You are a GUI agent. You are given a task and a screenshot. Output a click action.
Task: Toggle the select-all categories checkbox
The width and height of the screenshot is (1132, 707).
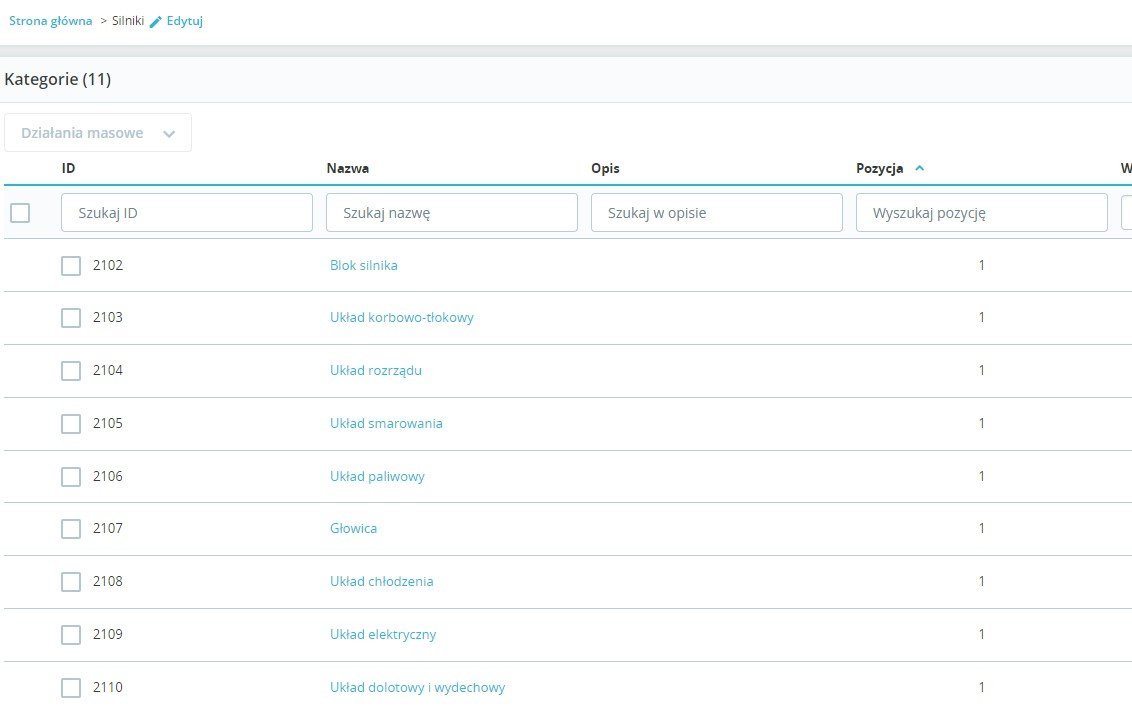[x=20, y=212]
